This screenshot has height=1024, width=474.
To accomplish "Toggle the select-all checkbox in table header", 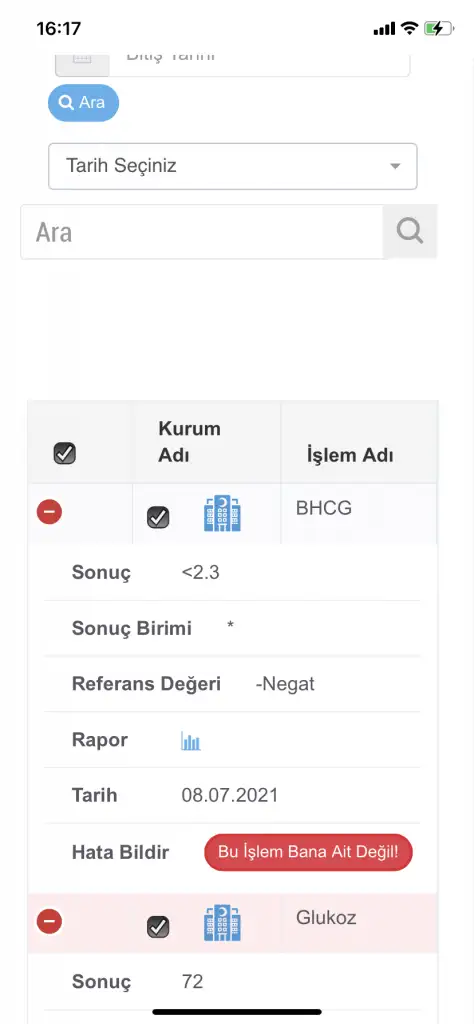I will 65,453.
